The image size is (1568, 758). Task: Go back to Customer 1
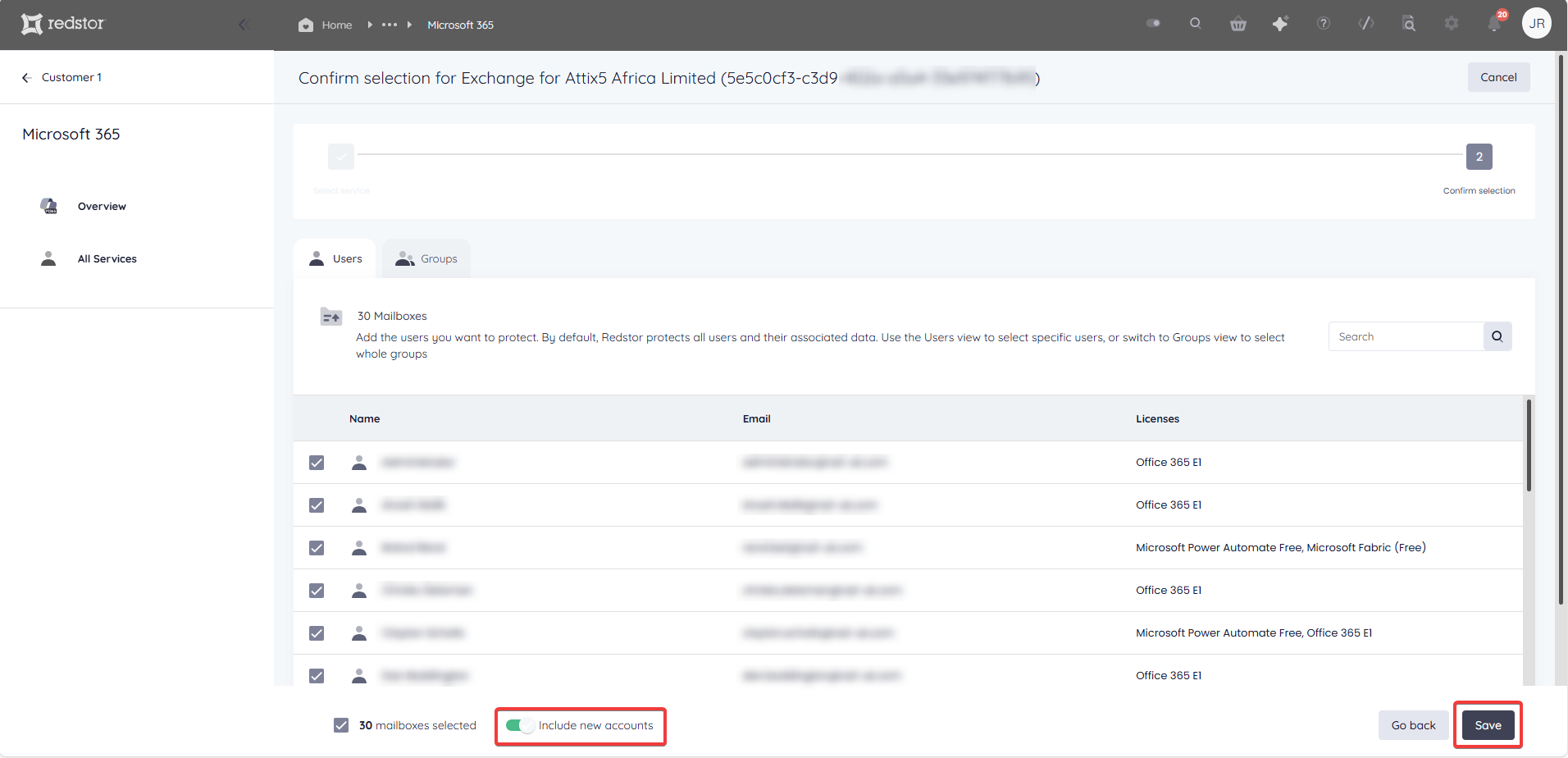coord(71,77)
